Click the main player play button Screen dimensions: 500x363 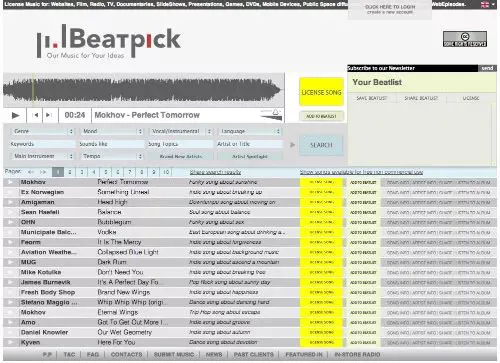coord(15,115)
